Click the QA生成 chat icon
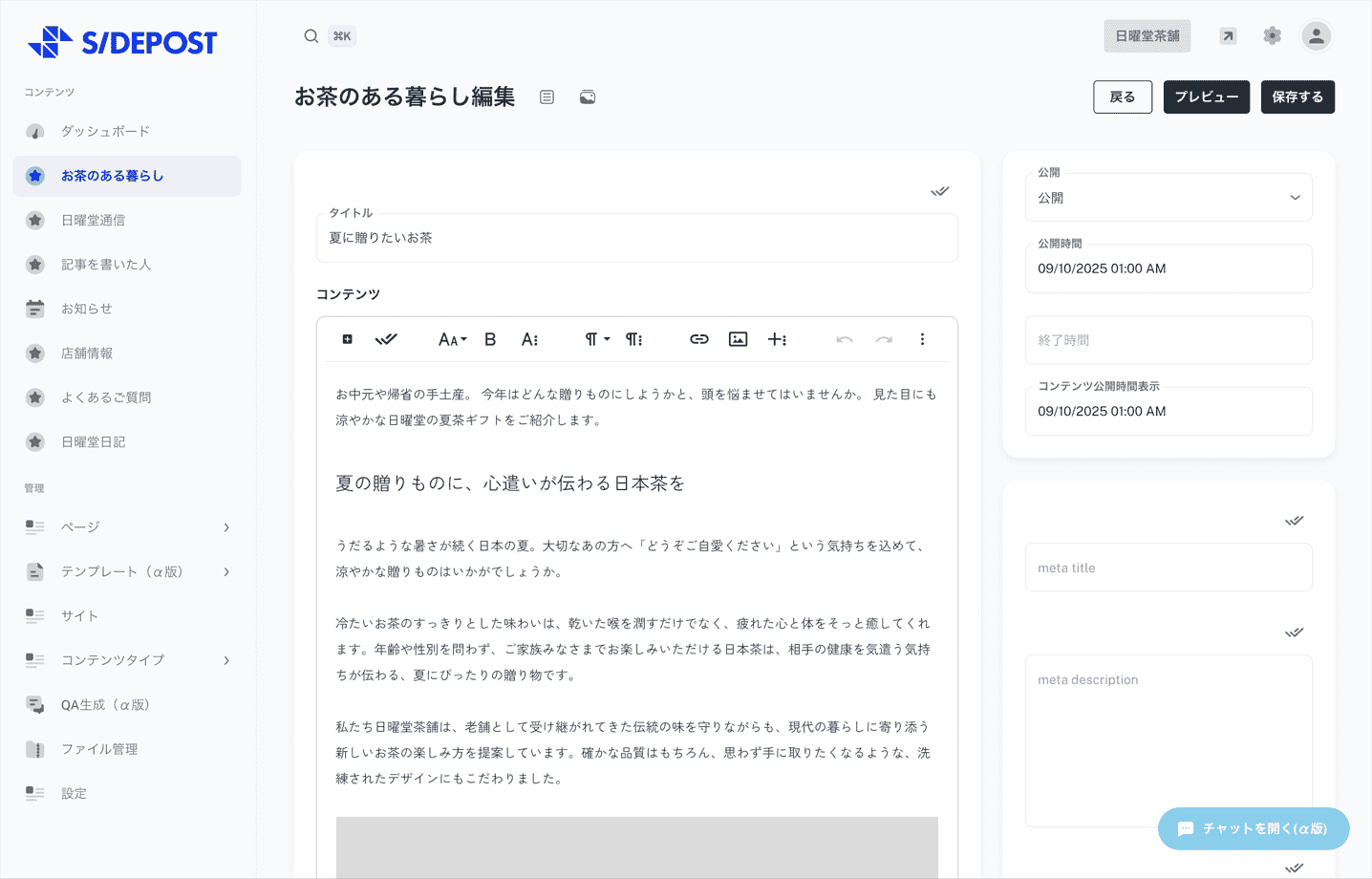The height and width of the screenshot is (879, 1372). coord(35,705)
